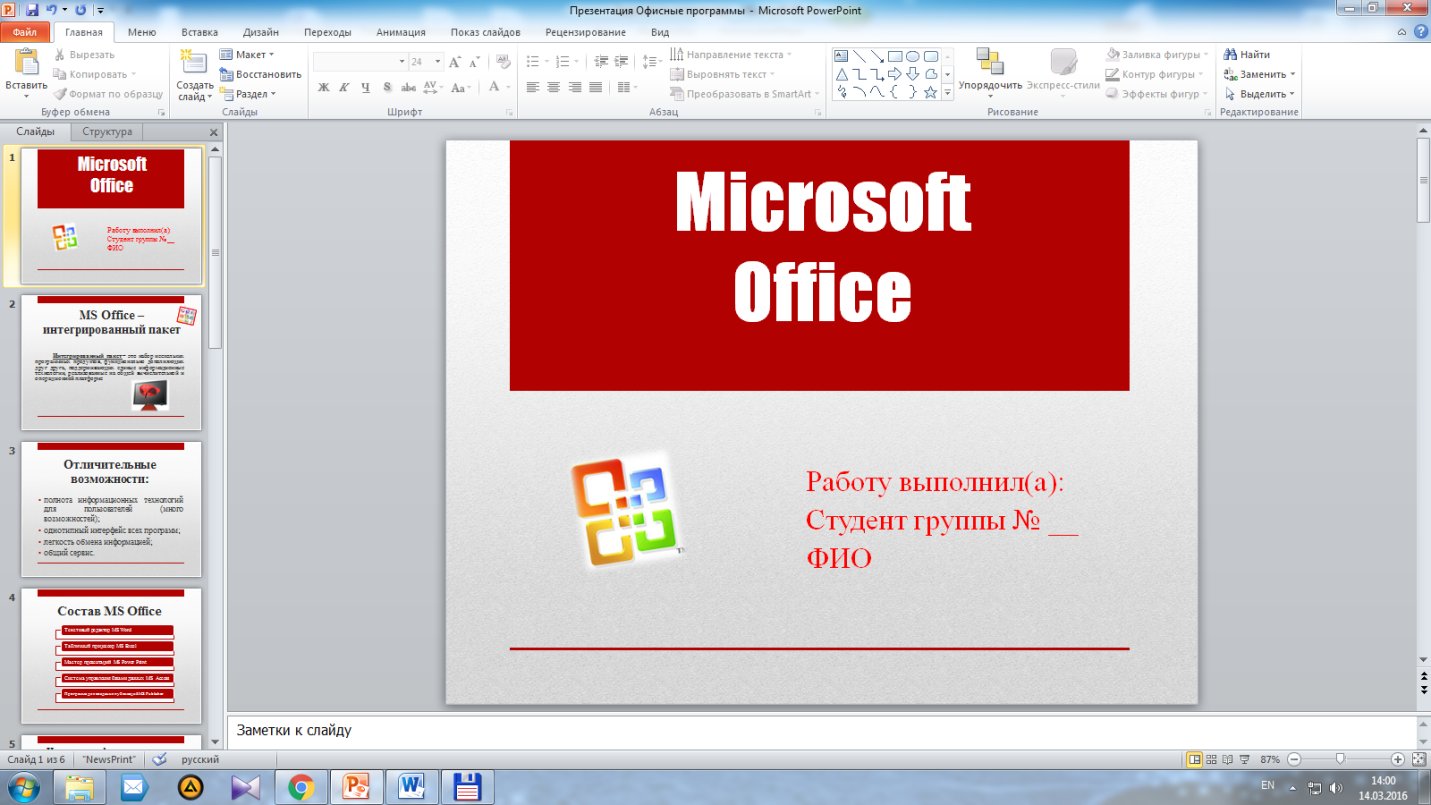Screen dimensions: 1431x805
Task: Select the right arrow block shape
Action: point(895,74)
